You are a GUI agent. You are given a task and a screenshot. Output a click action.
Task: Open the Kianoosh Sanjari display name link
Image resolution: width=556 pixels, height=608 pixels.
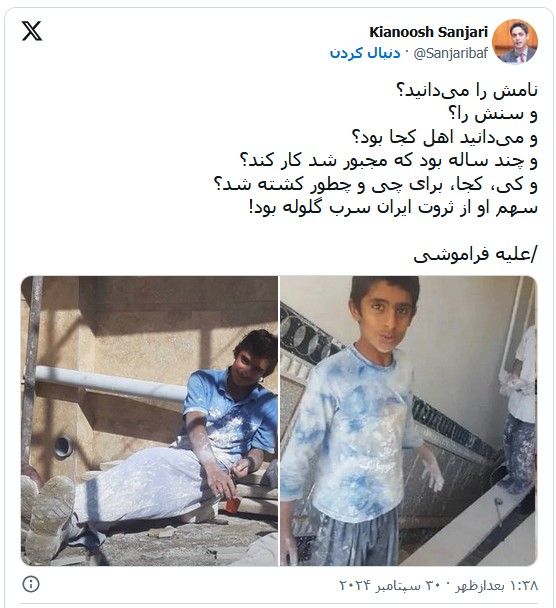pos(428,32)
